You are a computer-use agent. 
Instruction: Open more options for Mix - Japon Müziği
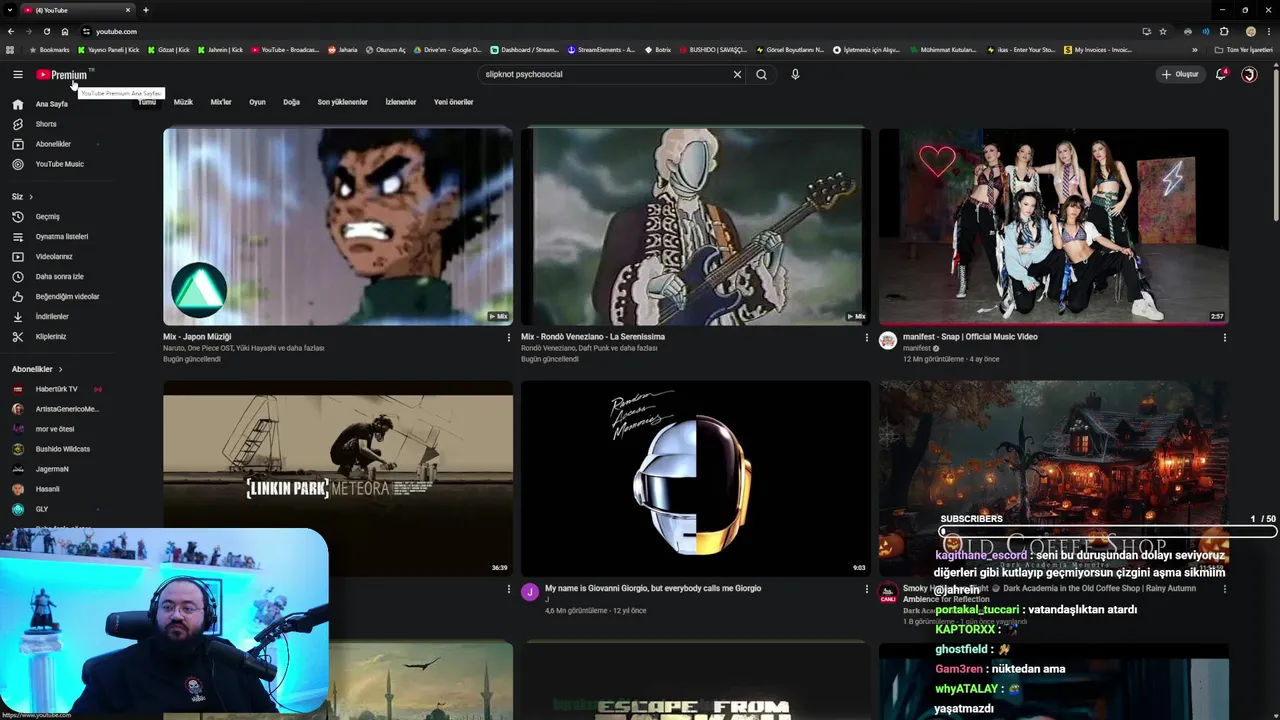[508, 338]
